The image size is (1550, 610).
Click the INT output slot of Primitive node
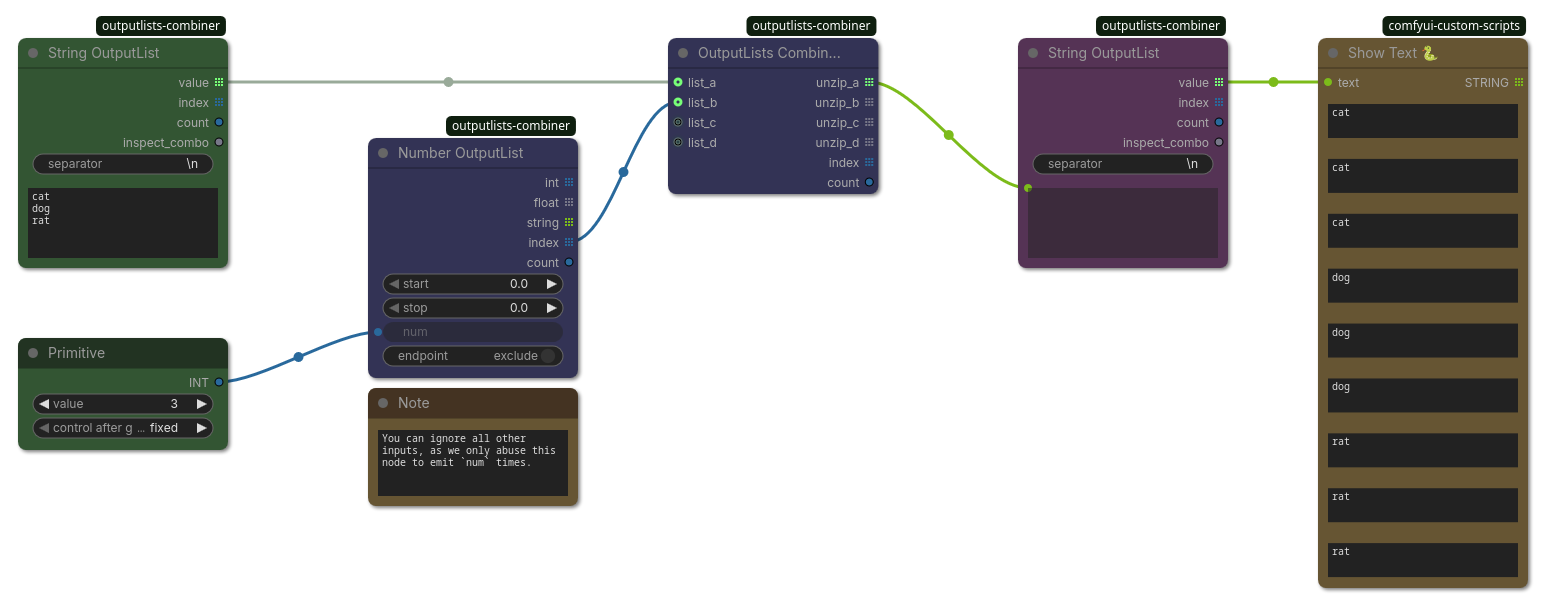coord(219,382)
